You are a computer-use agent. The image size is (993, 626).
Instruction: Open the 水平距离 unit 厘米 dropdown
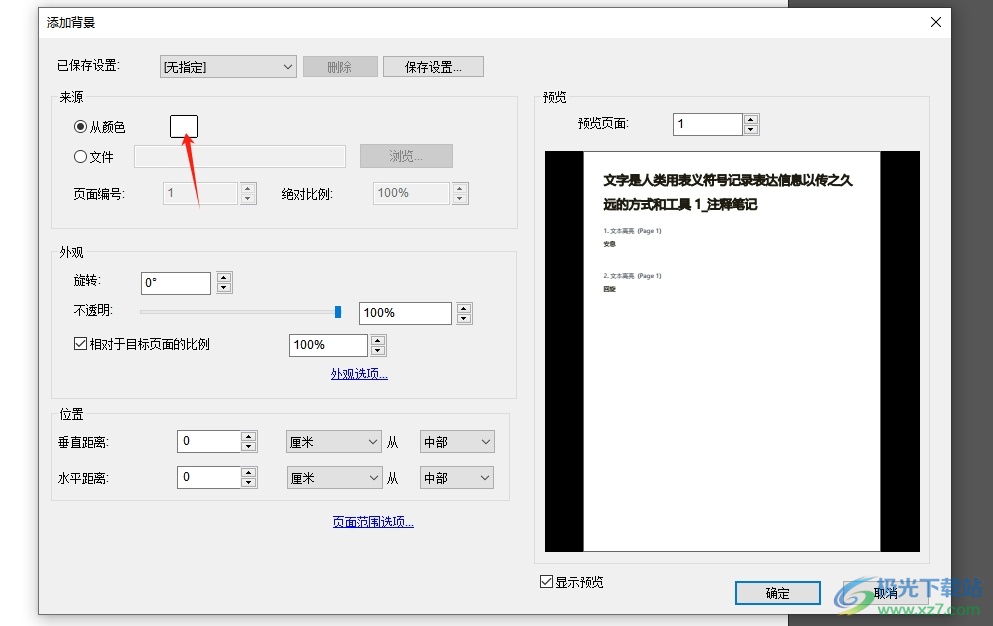coord(334,478)
